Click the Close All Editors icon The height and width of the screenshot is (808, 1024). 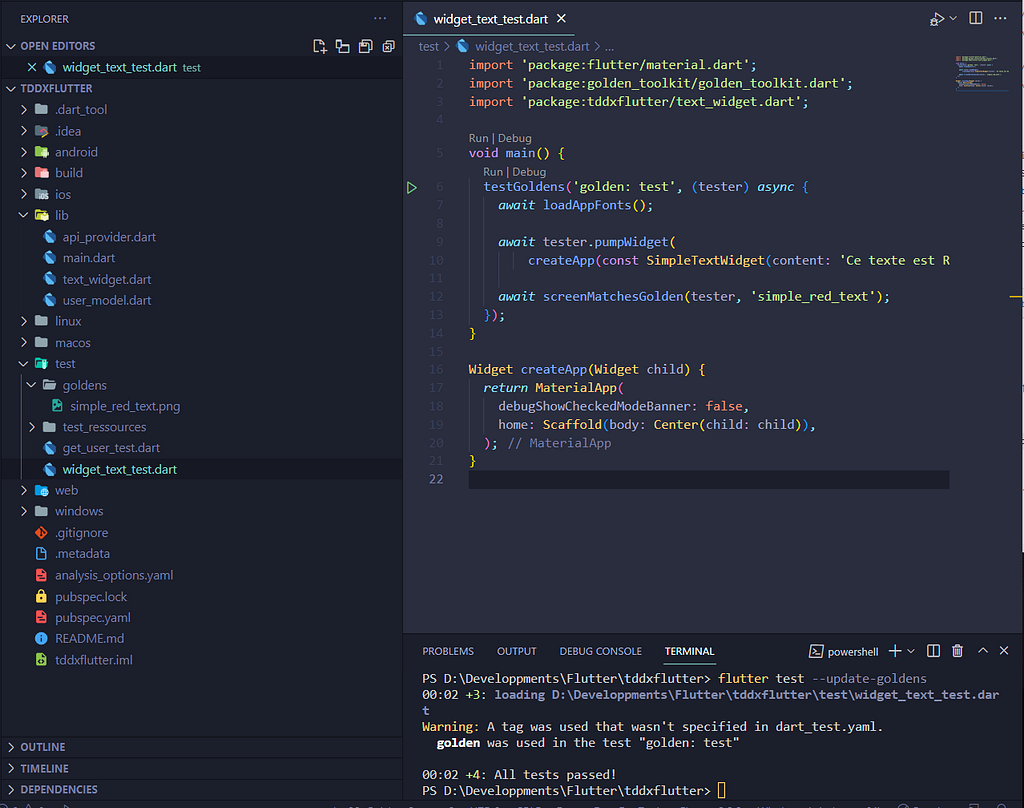click(389, 46)
